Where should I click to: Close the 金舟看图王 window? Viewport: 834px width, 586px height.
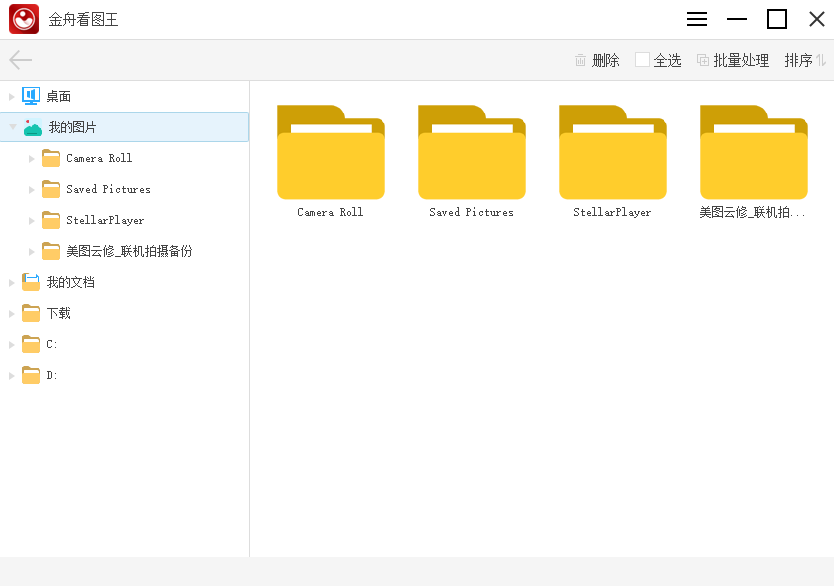tap(816, 19)
